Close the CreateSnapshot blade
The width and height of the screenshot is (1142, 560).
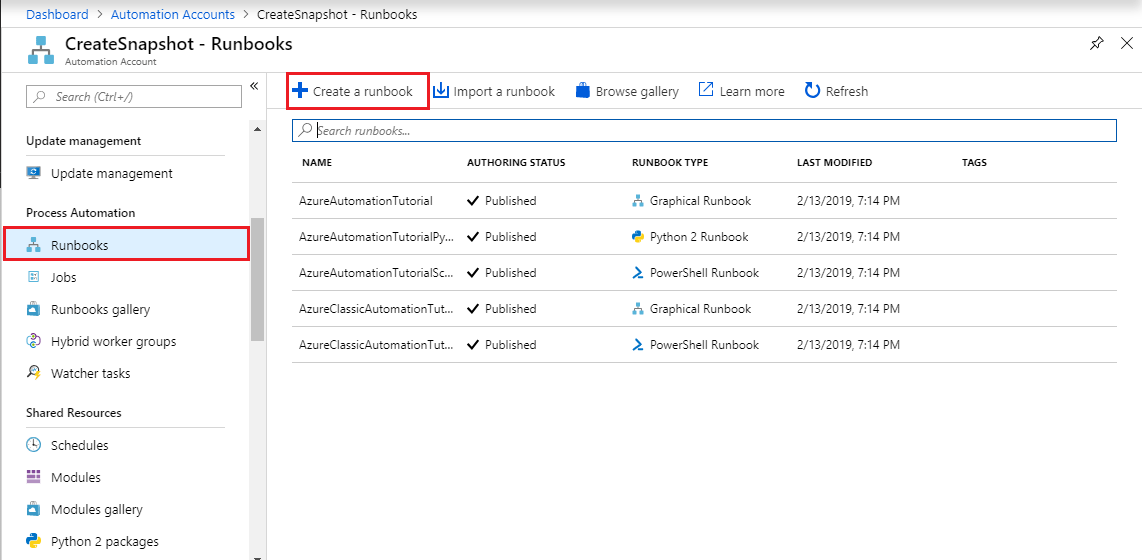click(1125, 44)
